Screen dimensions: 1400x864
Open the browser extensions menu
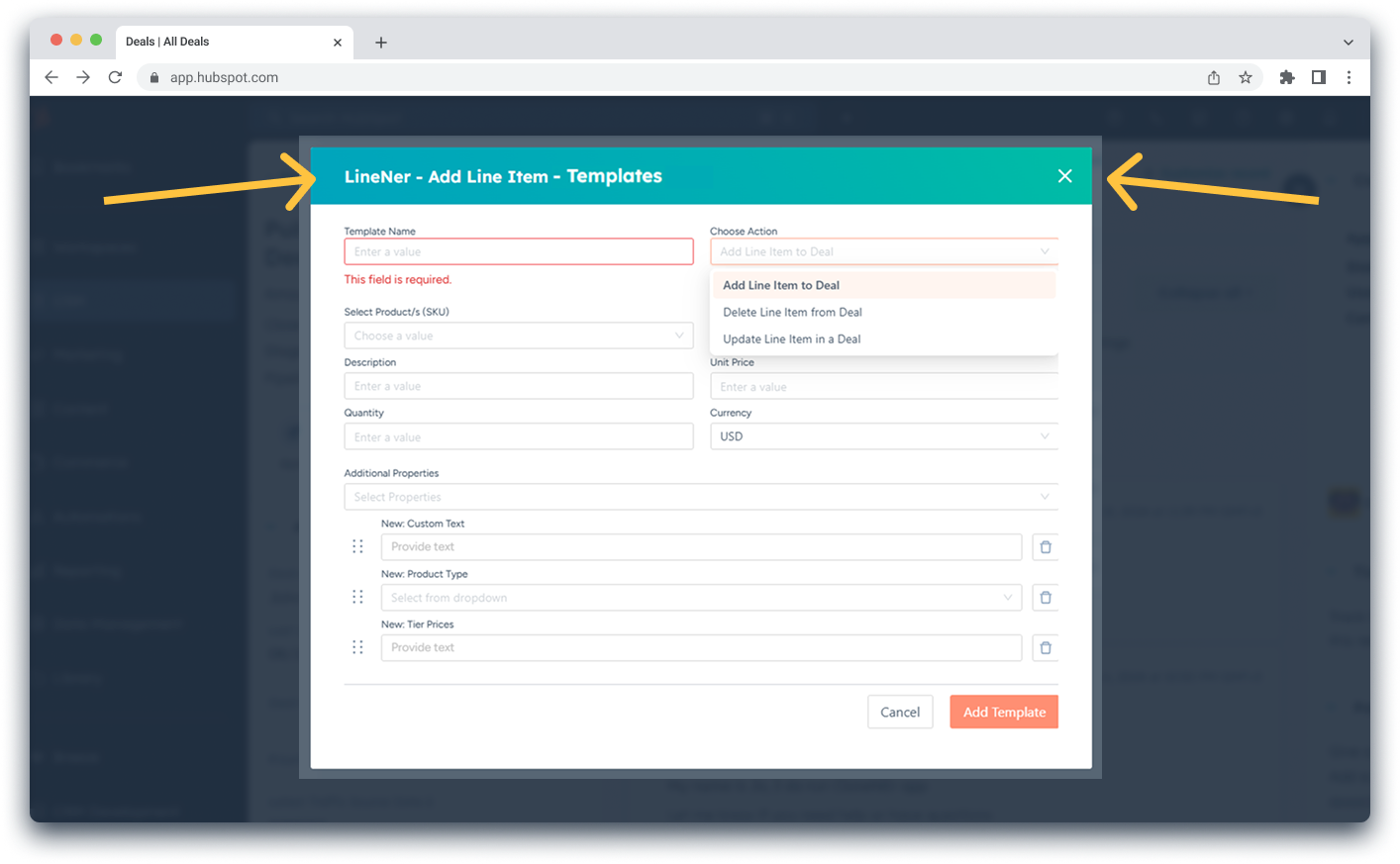tap(1287, 77)
